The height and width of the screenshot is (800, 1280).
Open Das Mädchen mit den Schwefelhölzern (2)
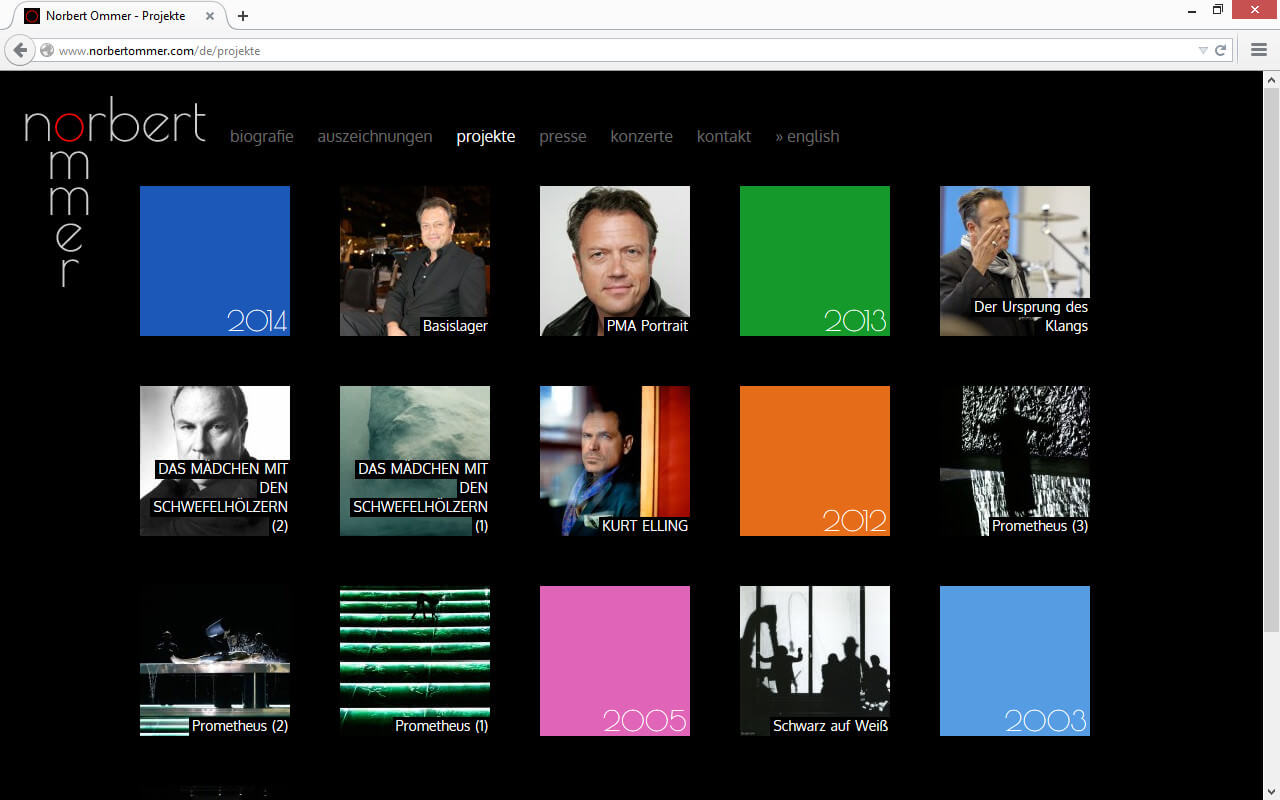[215, 461]
